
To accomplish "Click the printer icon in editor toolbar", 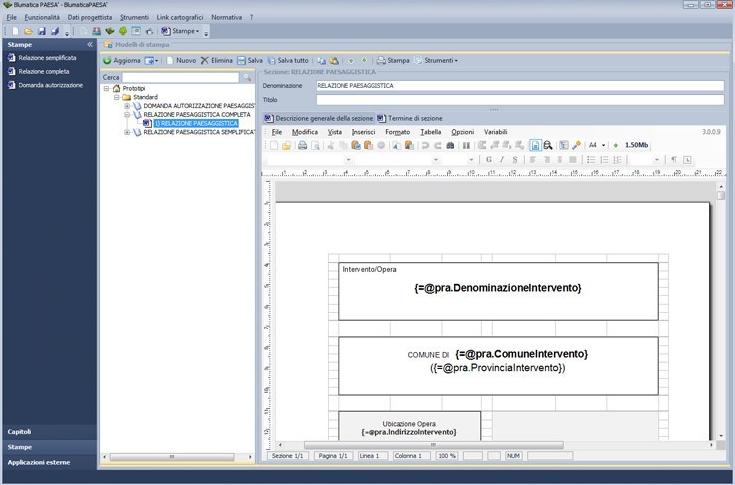I will (x=302, y=145).
